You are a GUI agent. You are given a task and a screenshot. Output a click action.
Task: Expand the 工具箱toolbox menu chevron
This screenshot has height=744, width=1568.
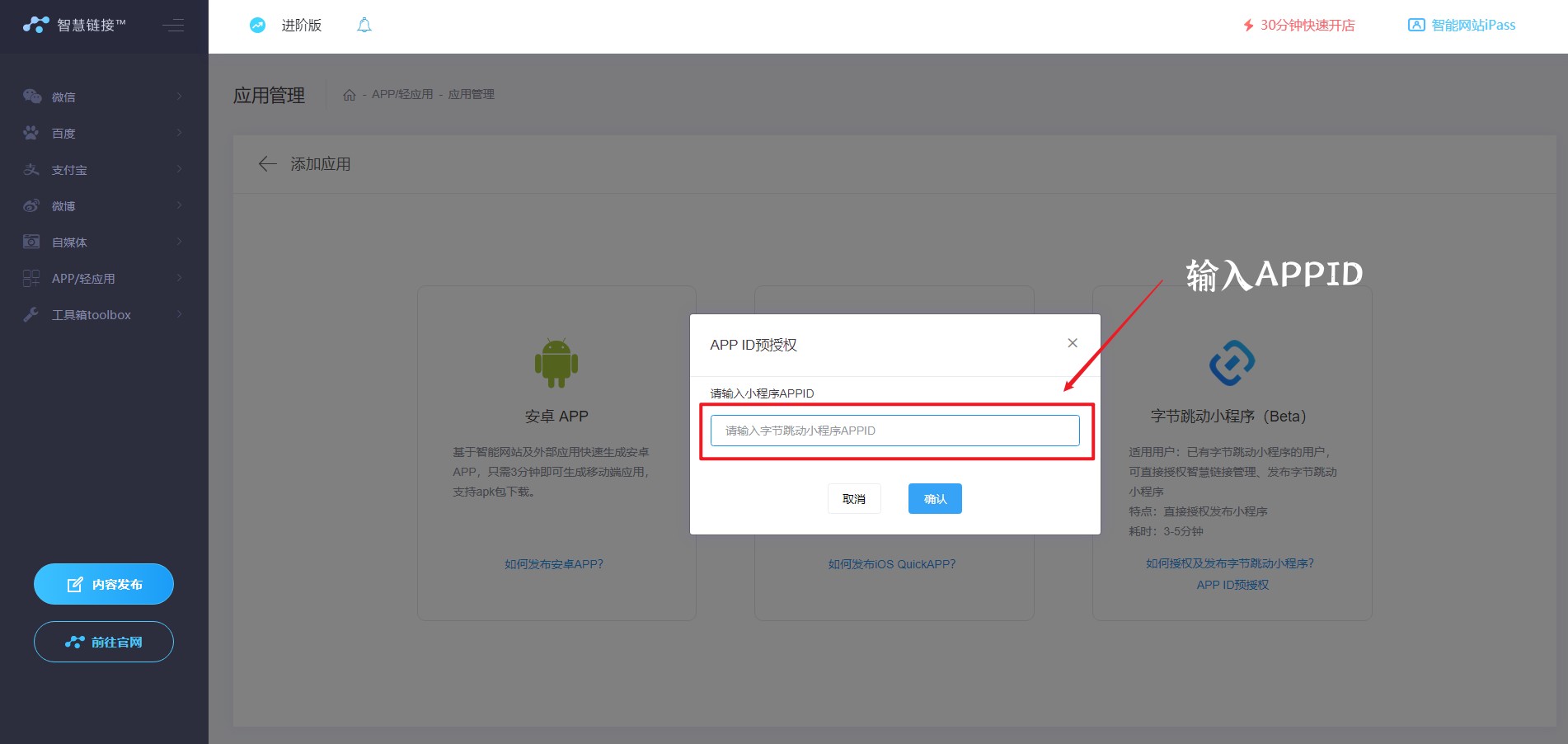coord(179,314)
